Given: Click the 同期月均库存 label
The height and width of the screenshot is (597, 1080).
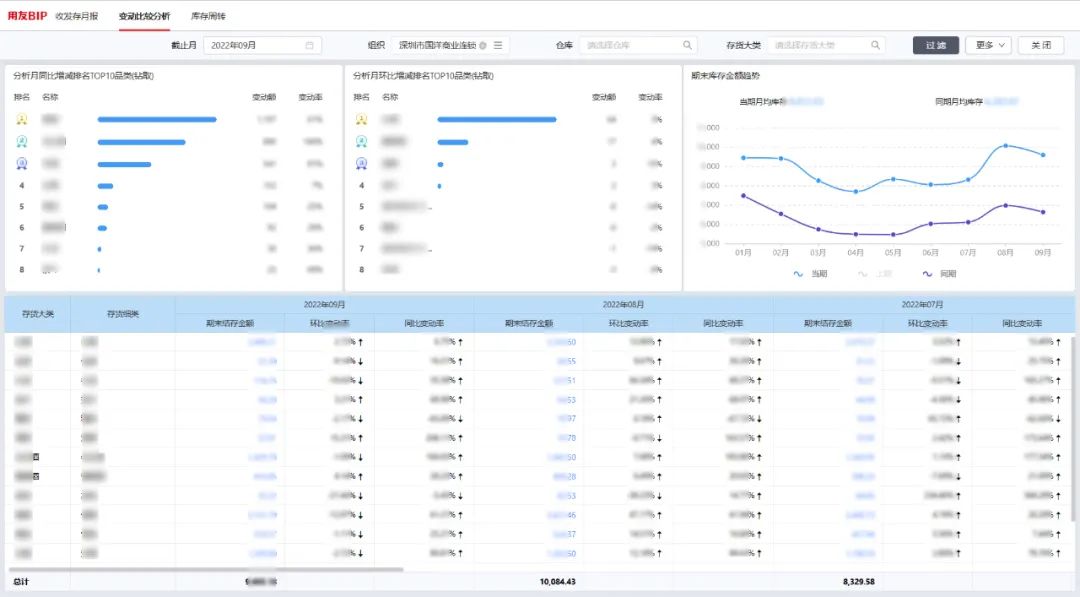Looking at the screenshot, I should point(958,102).
